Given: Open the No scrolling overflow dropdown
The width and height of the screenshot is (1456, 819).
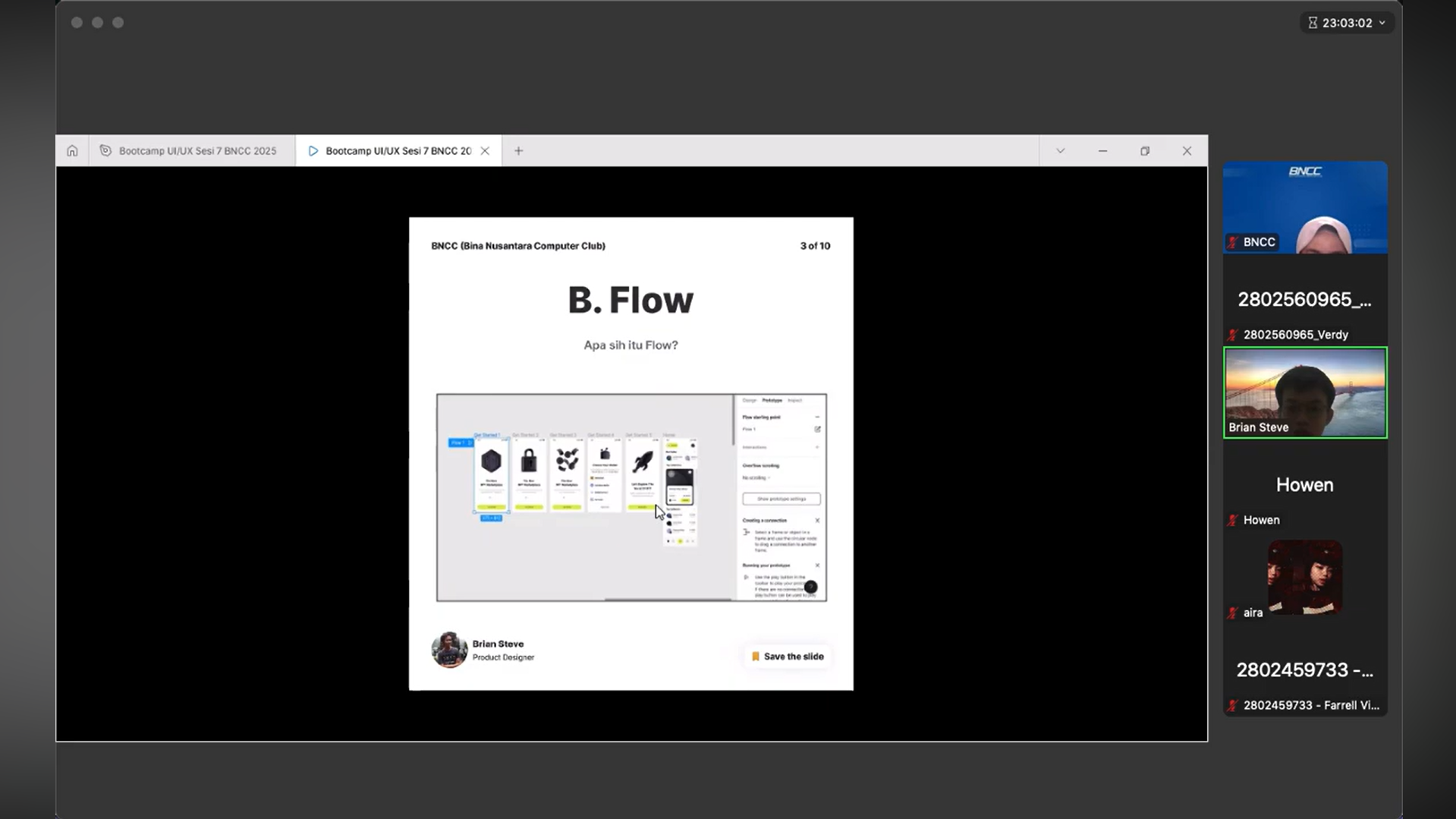Looking at the screenshot, I should pyautogui.click(x=756, y=478).
